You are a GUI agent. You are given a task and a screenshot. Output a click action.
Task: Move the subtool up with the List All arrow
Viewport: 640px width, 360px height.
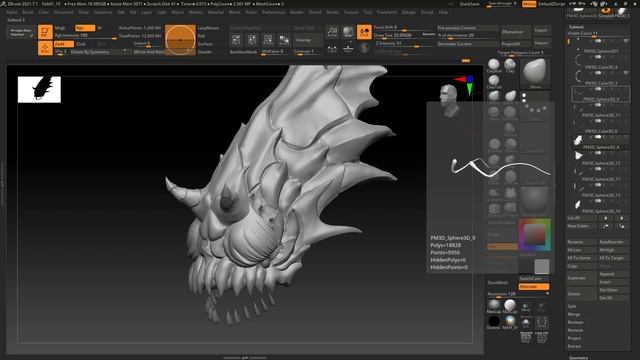point(606,218)
